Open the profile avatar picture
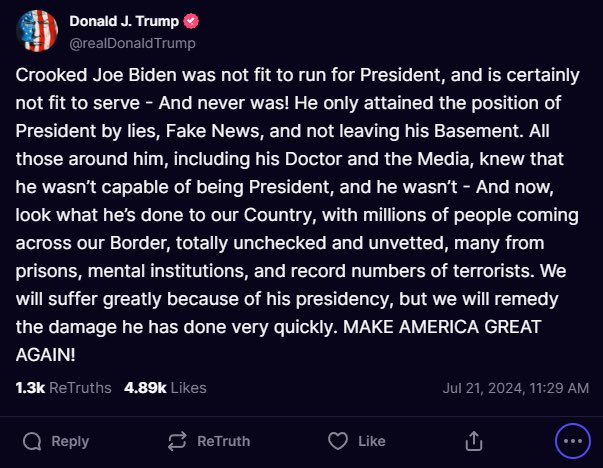The image size is (603, 468). click(x=35, y=31)
